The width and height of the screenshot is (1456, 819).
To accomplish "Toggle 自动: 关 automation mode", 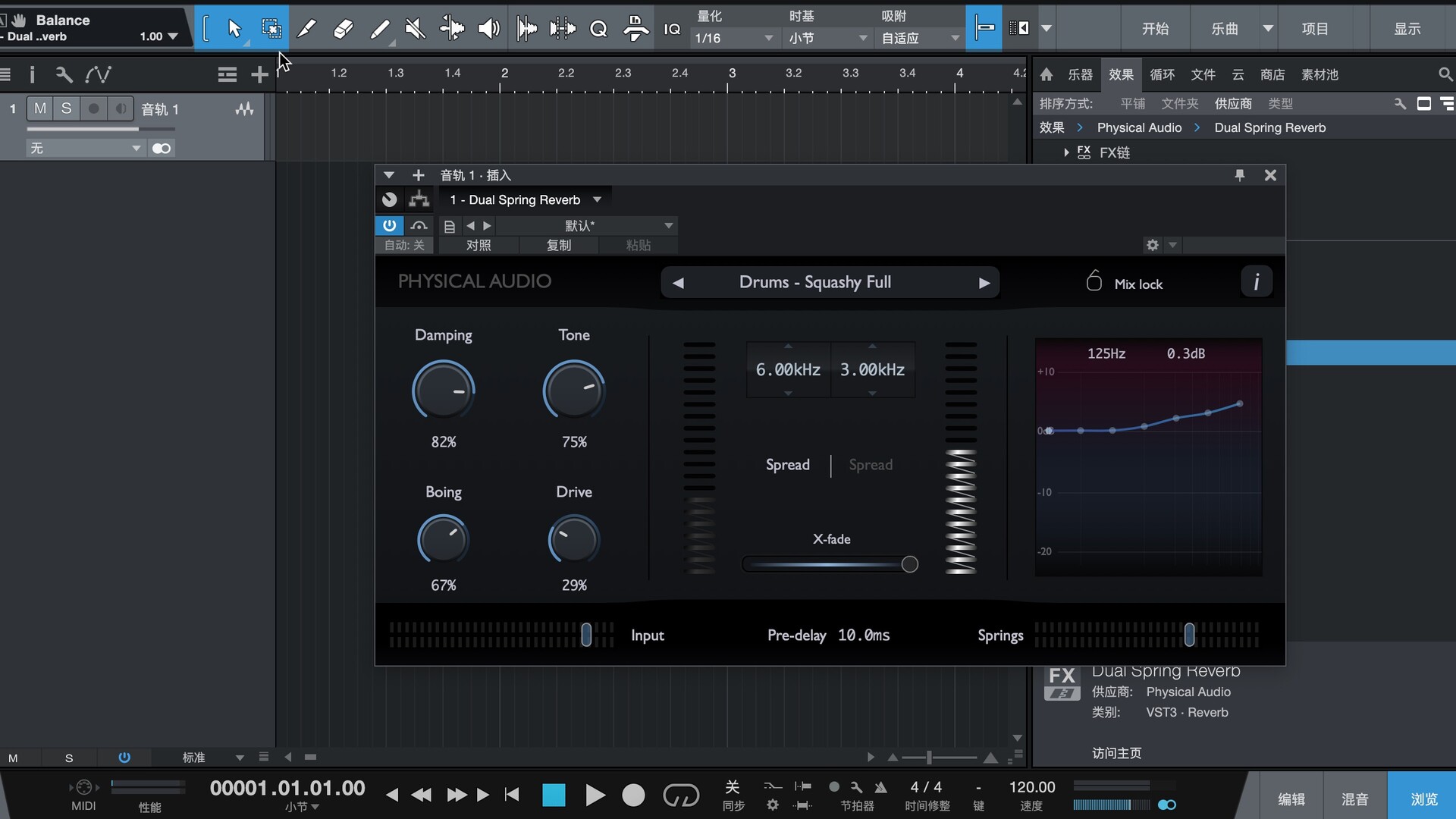I will [404, 245].
